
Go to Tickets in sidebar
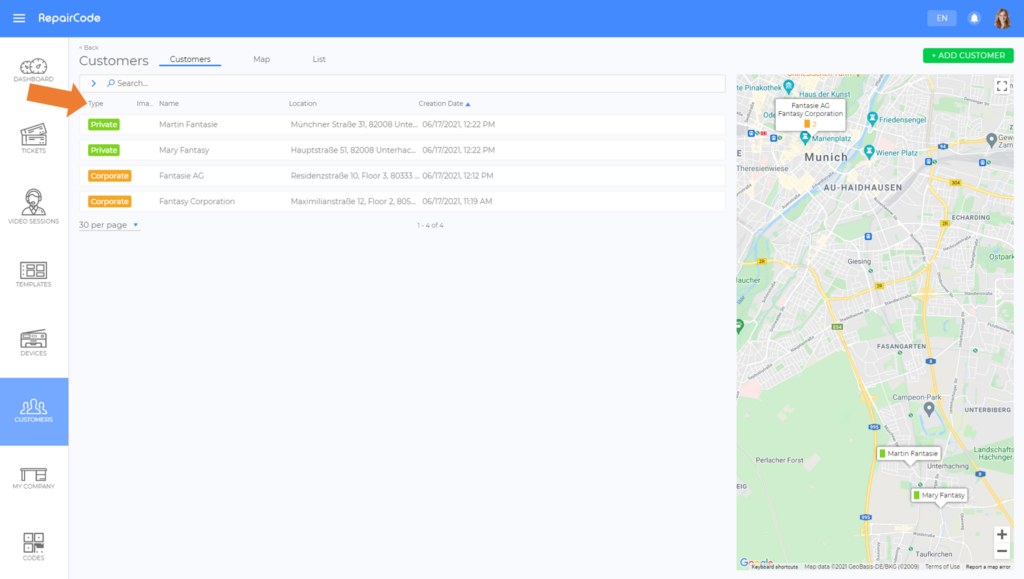click(x=33, y=138)
